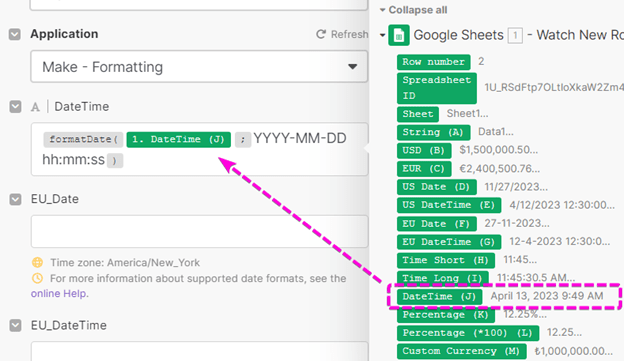This screenshot has height=361, width=624.
Task: Select the US Date (D) variable pill
Action: [437, 187]
